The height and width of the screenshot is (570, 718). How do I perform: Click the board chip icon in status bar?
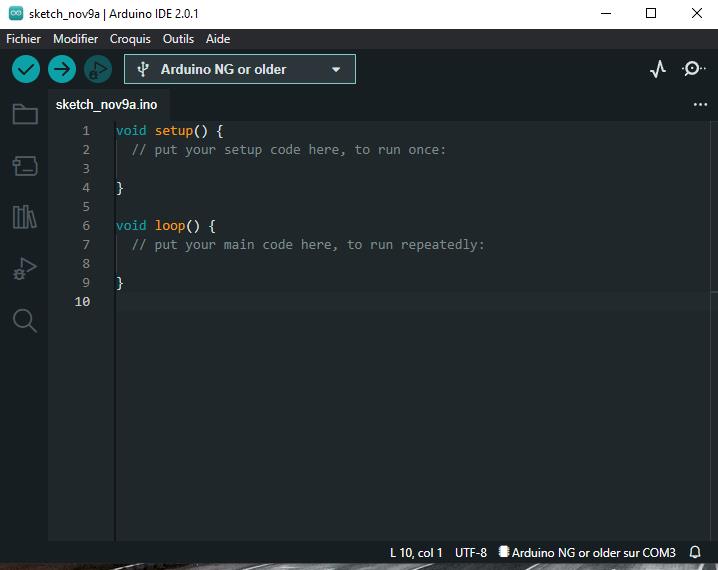coord(504,552)
